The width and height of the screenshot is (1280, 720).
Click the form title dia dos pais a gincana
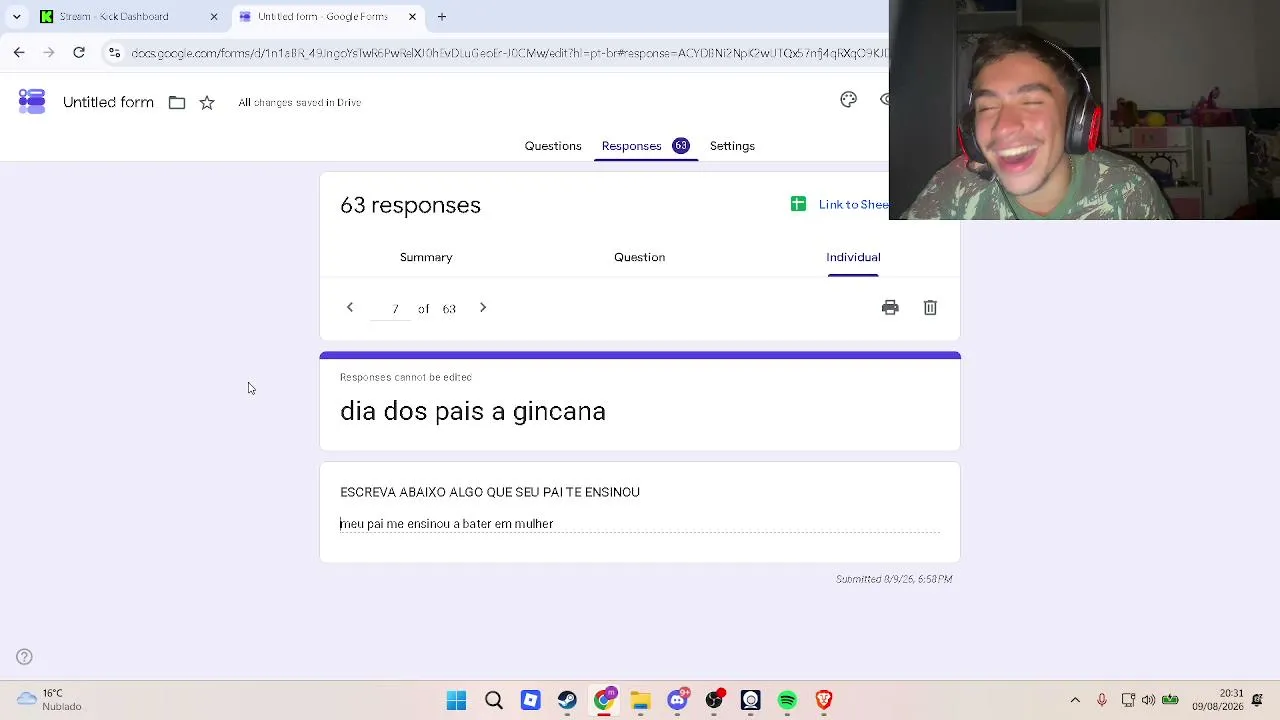[x=473, y=411]
